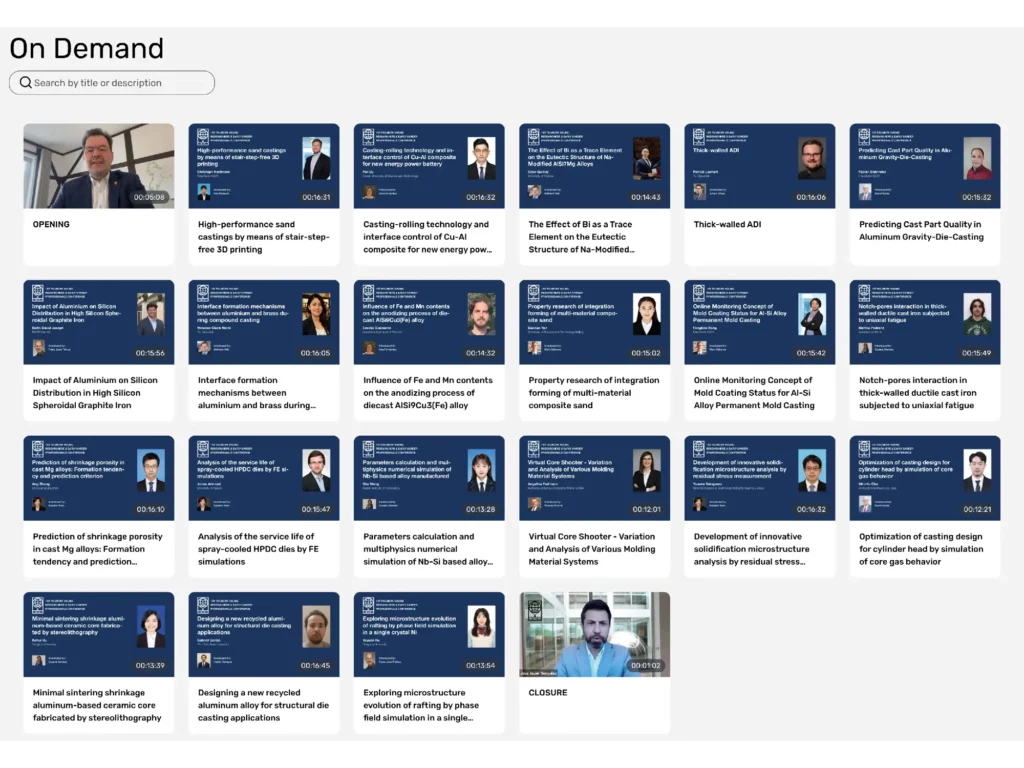Open the CLOSURE video thumbnail
1024x768 pixels.
click(x=594, y=634)
